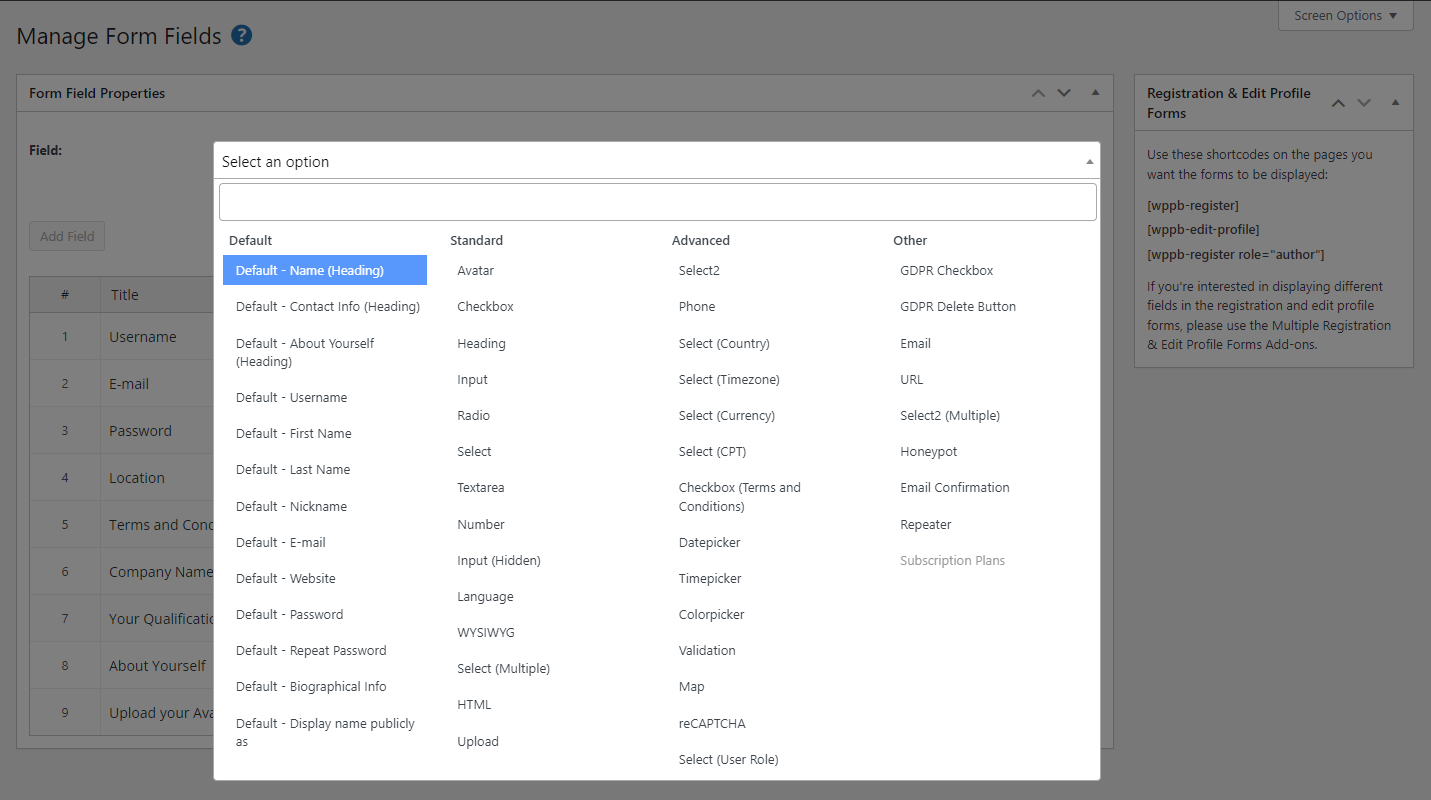Pick the Colorpicker field type
The height and width of the screenshot is (800, 1431).
[x=711, y=614]
